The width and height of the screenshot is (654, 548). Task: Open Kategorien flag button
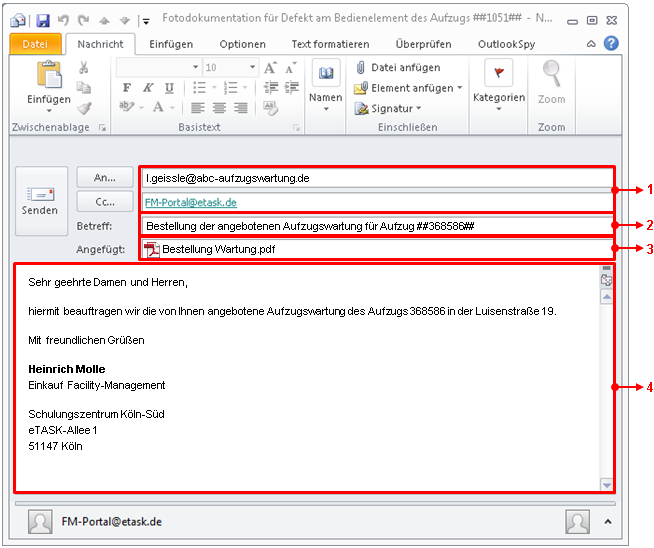(499, 85)
